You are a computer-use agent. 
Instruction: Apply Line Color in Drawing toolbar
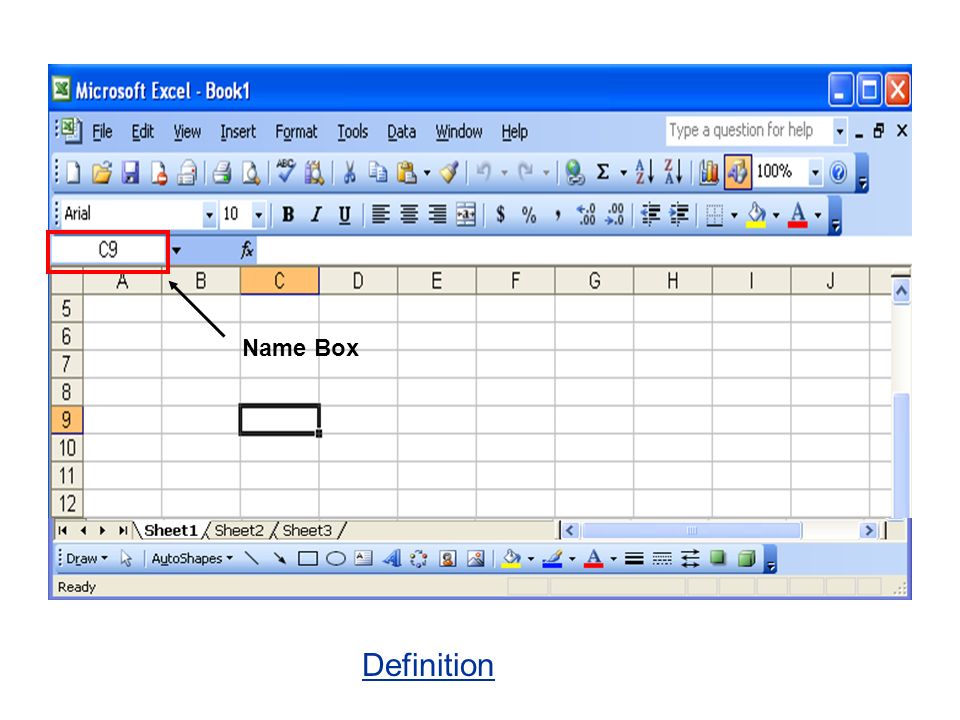pos(552,558)
